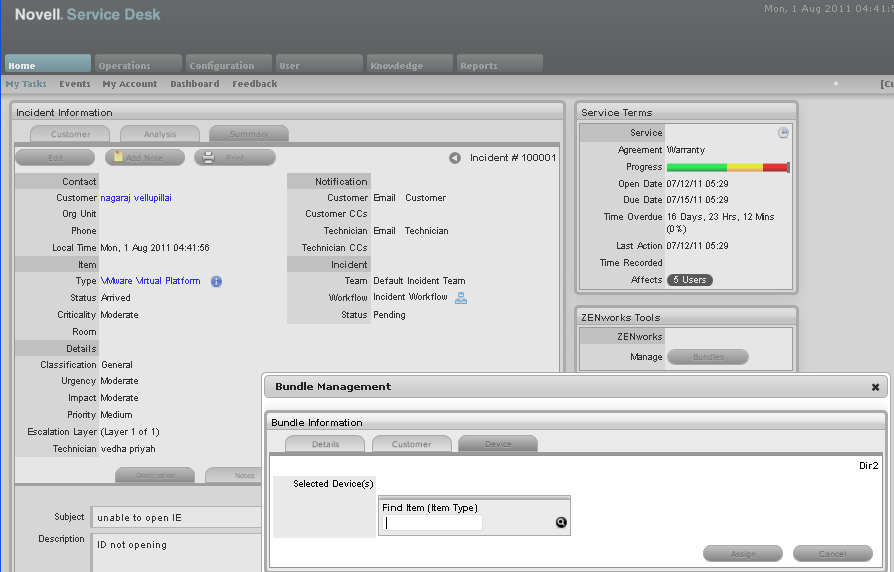View the Incident Workflow diagram icon

pos(461,298)
